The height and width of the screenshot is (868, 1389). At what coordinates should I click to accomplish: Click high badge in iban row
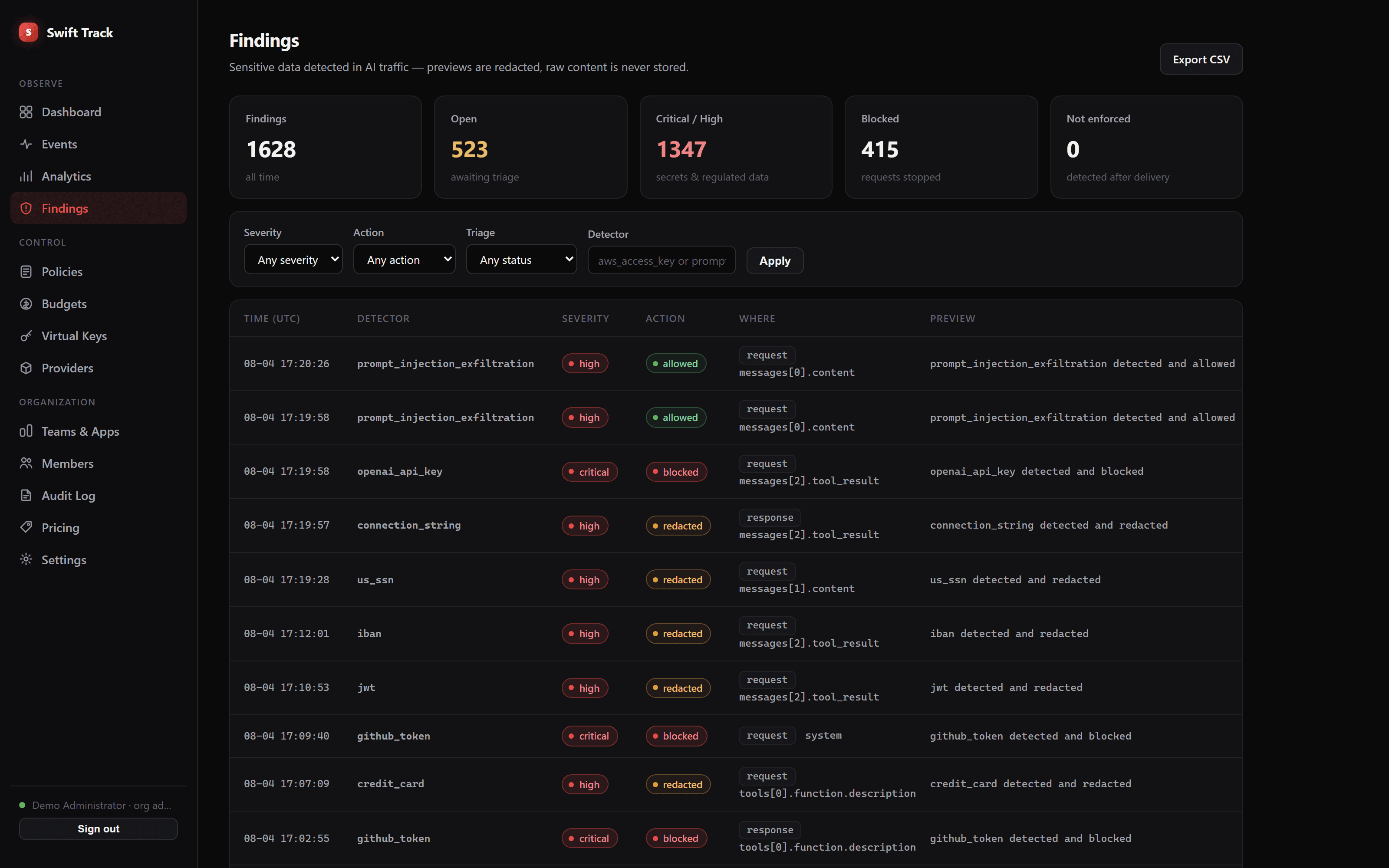[x=584, y=634]
